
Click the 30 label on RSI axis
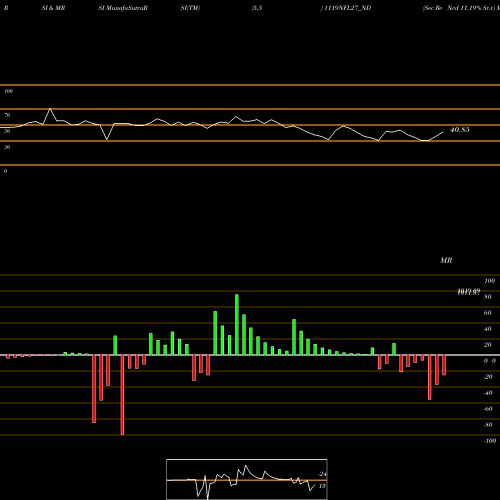7,147
